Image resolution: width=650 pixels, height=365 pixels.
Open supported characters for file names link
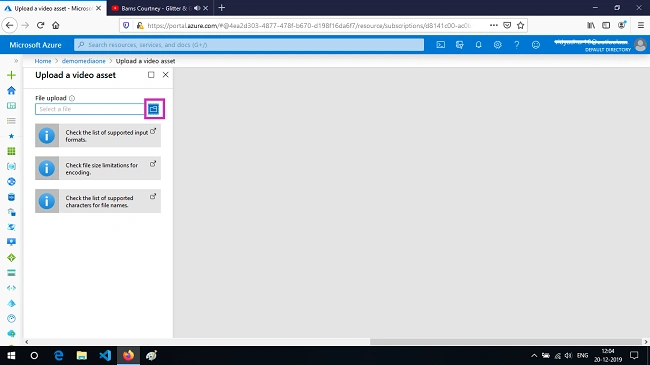98,201
